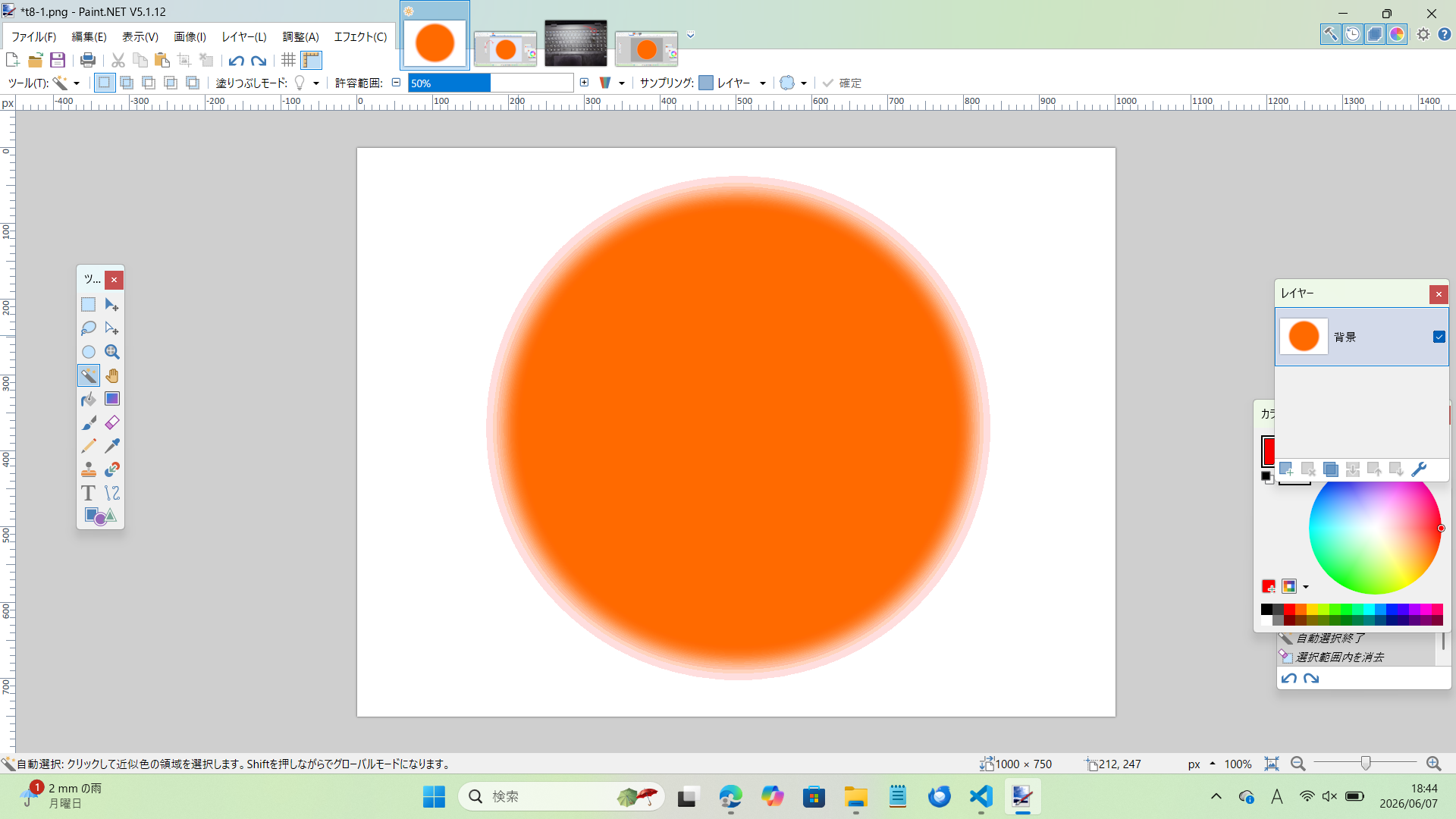The width and height of the screenshot is (1456, 819).
Task: Click the New file icon
Action: 12,60
